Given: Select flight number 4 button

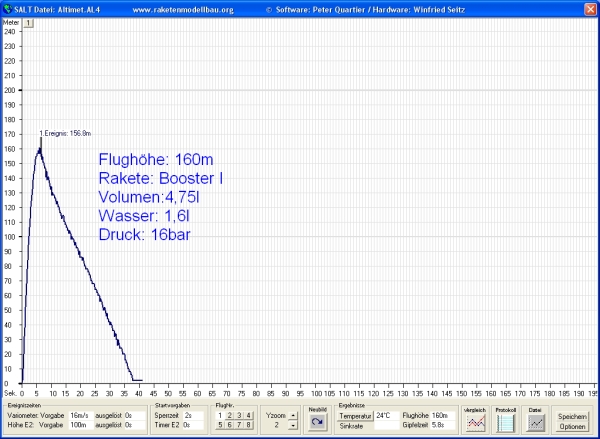Looking at the screenshot, I should coord(250,415).
